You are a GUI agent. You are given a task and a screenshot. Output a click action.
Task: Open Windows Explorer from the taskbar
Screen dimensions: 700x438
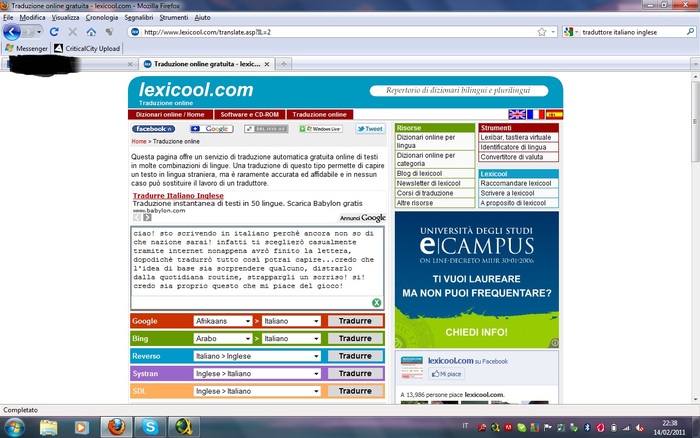pos(48,427)
